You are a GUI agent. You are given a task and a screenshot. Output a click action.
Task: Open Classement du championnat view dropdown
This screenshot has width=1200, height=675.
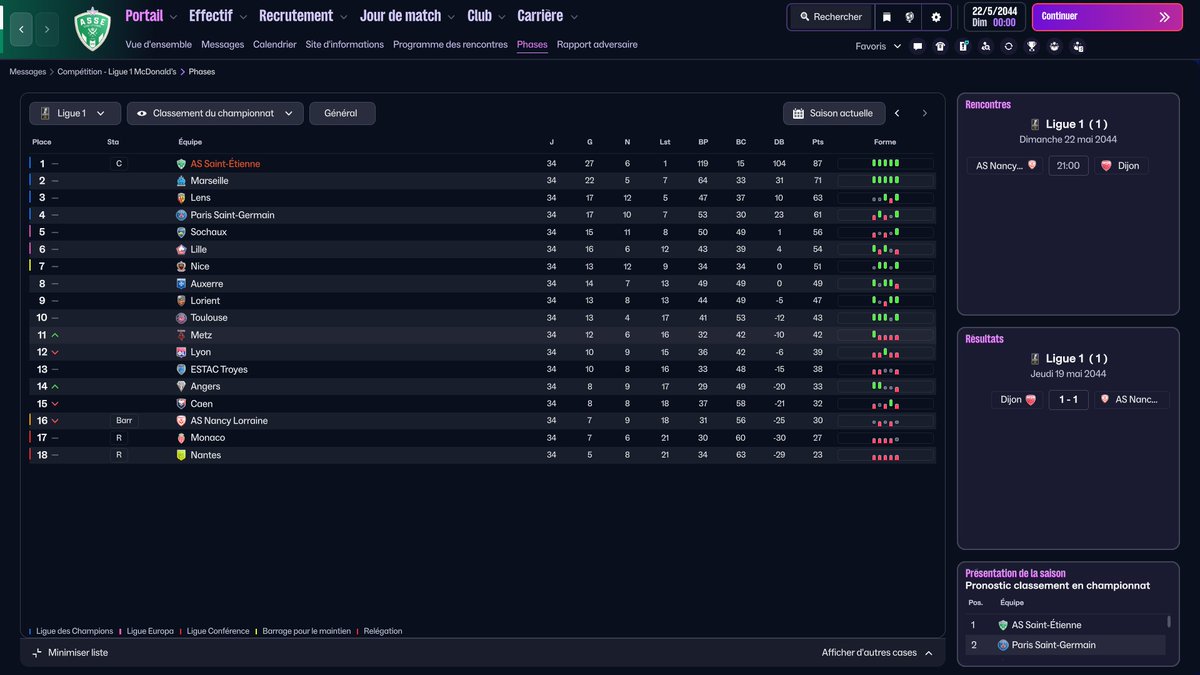[215, 114]
